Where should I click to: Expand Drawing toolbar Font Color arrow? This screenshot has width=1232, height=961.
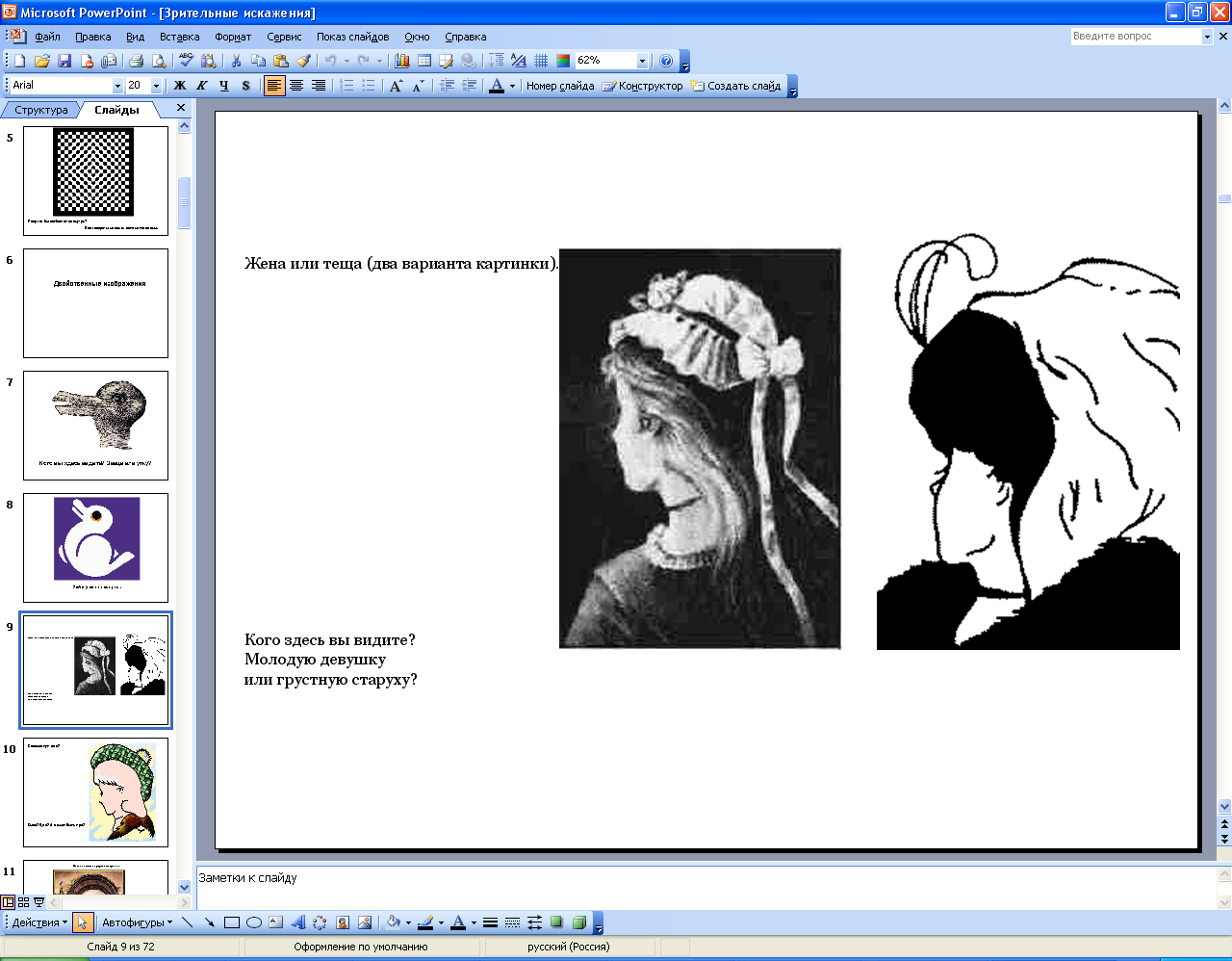coord(474,922)
